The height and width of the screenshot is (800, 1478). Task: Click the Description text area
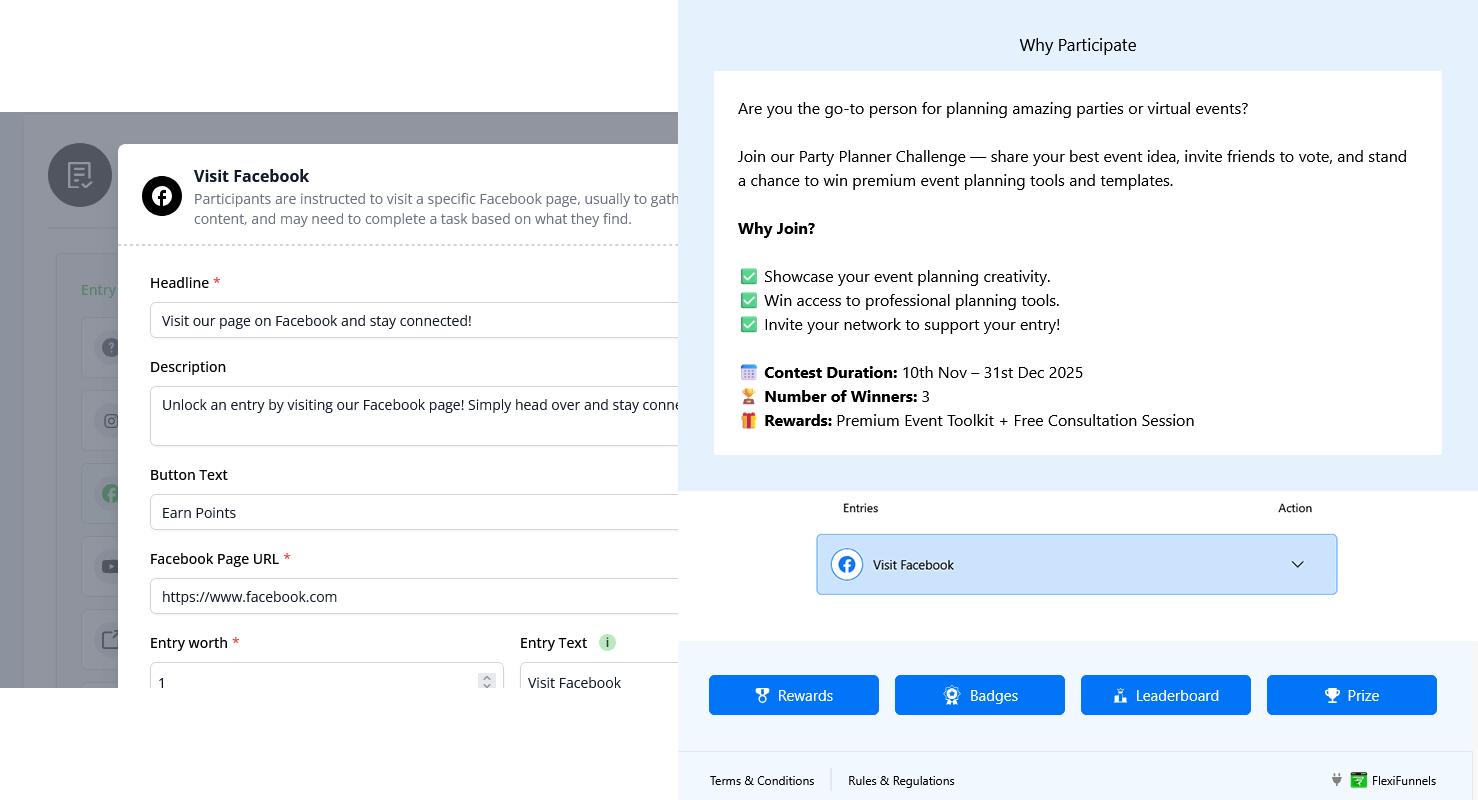coord(414,416)
